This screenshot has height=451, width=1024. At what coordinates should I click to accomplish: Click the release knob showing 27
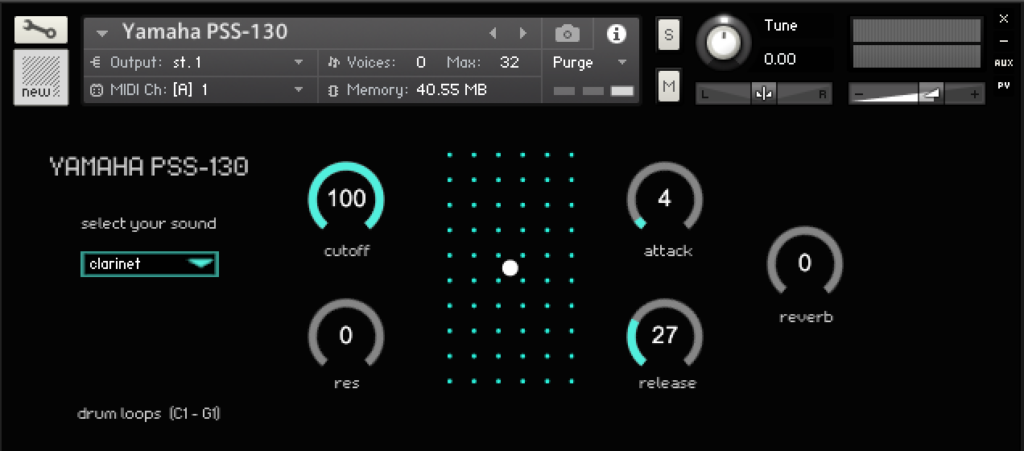pos(665,335)
